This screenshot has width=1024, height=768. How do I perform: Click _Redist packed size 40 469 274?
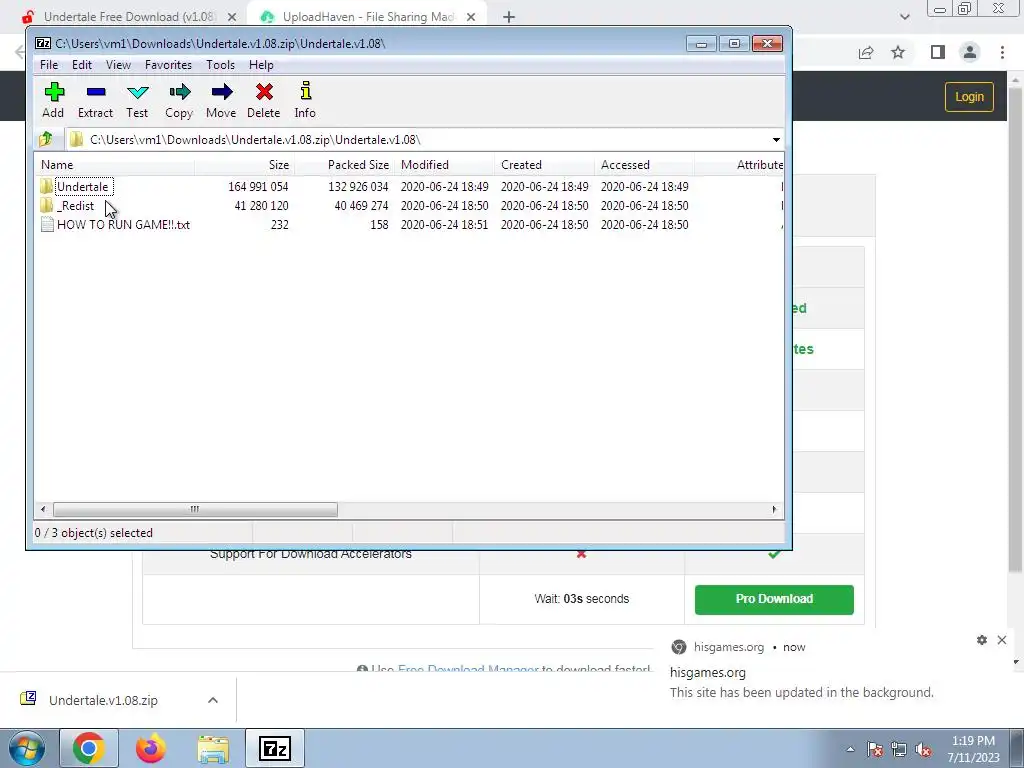pyautogui.click(x=361, y=206)
